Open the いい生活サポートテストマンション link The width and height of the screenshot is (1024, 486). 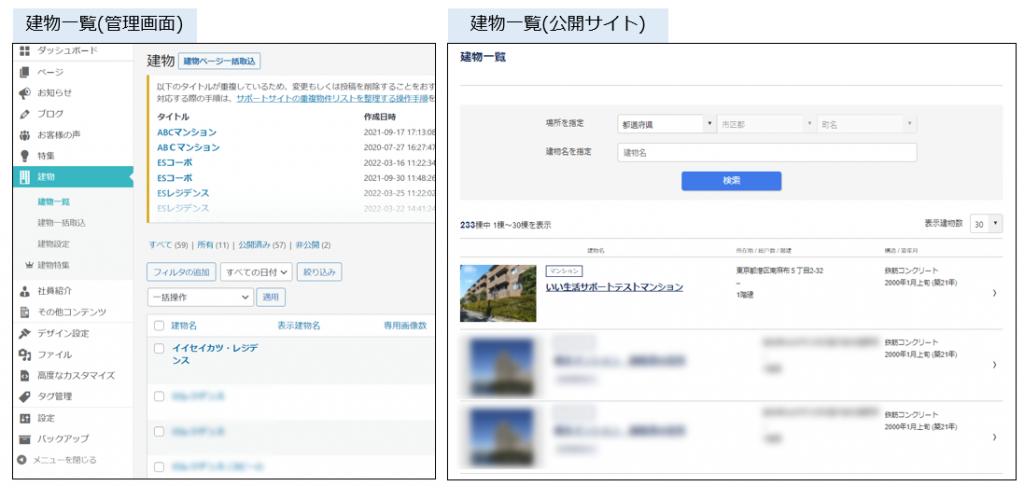pos(614,287)
